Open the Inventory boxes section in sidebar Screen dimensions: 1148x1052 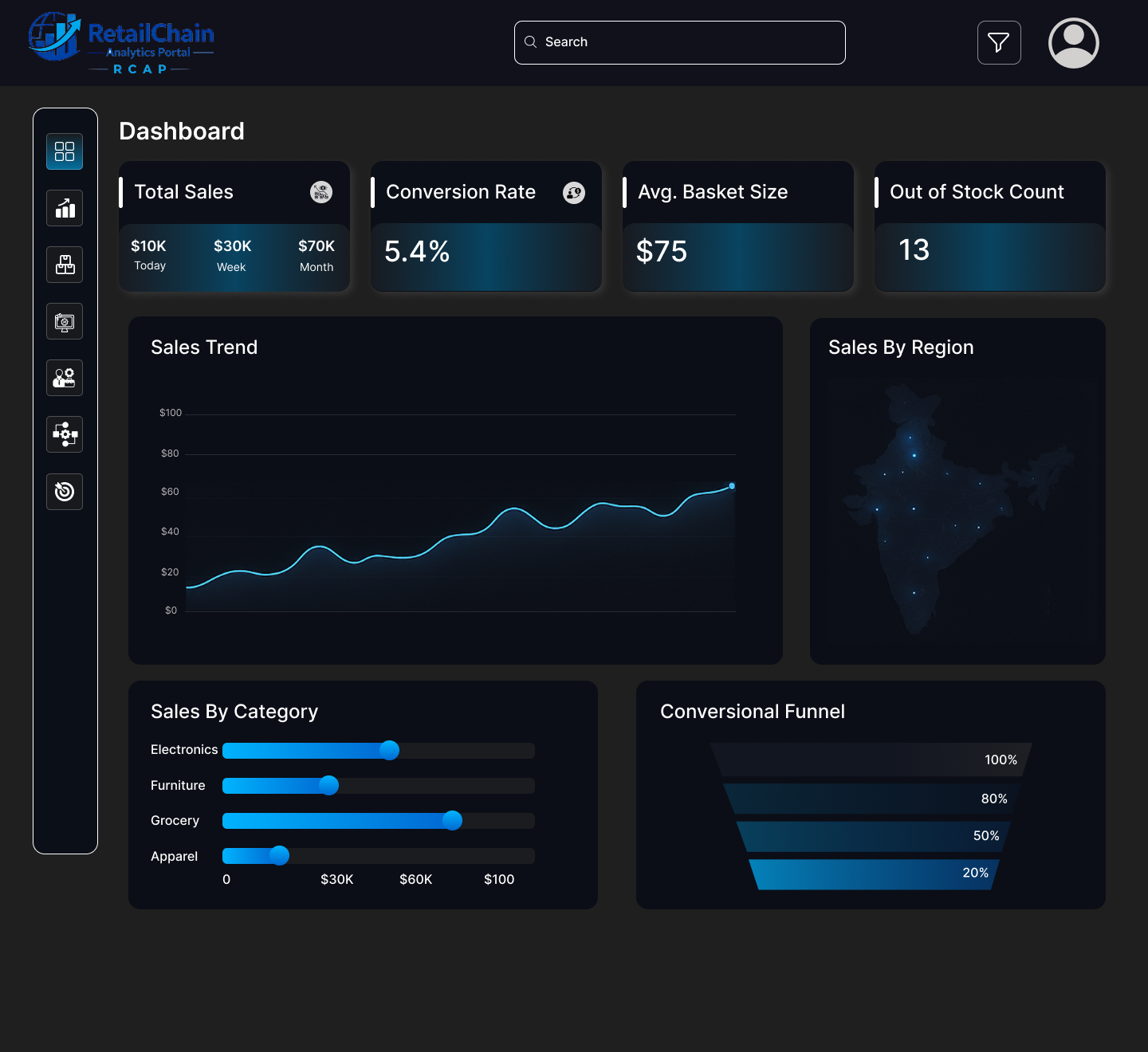(x=64, y=265)
